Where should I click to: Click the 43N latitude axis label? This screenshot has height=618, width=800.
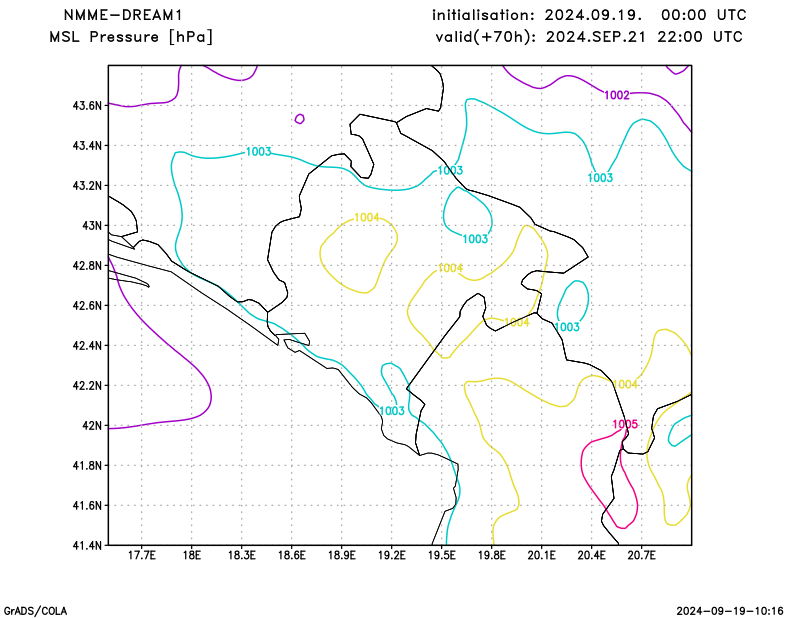pos(92,226)
